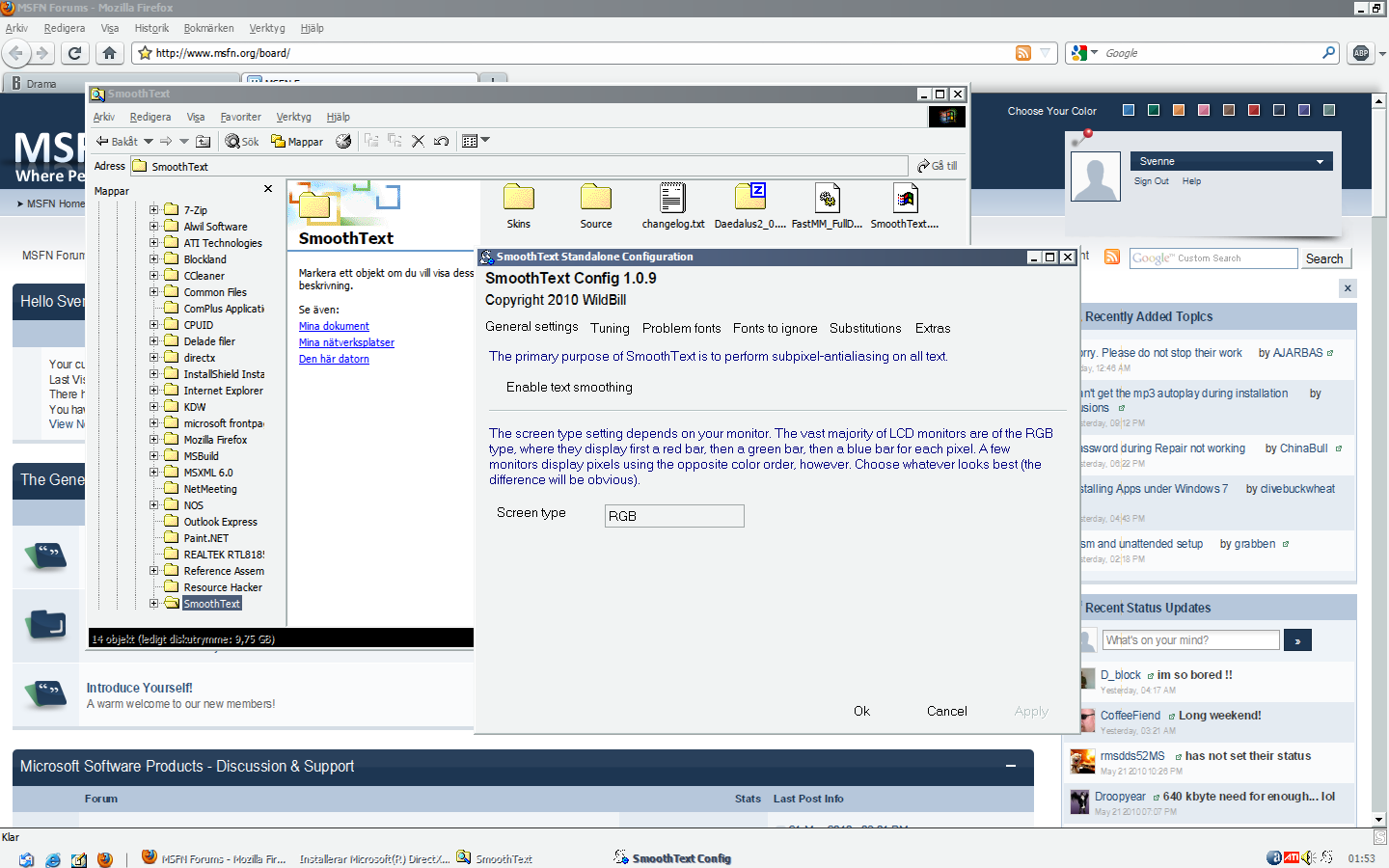
Task: Switch to the Extras tab
Action: (x=933, y=328)
